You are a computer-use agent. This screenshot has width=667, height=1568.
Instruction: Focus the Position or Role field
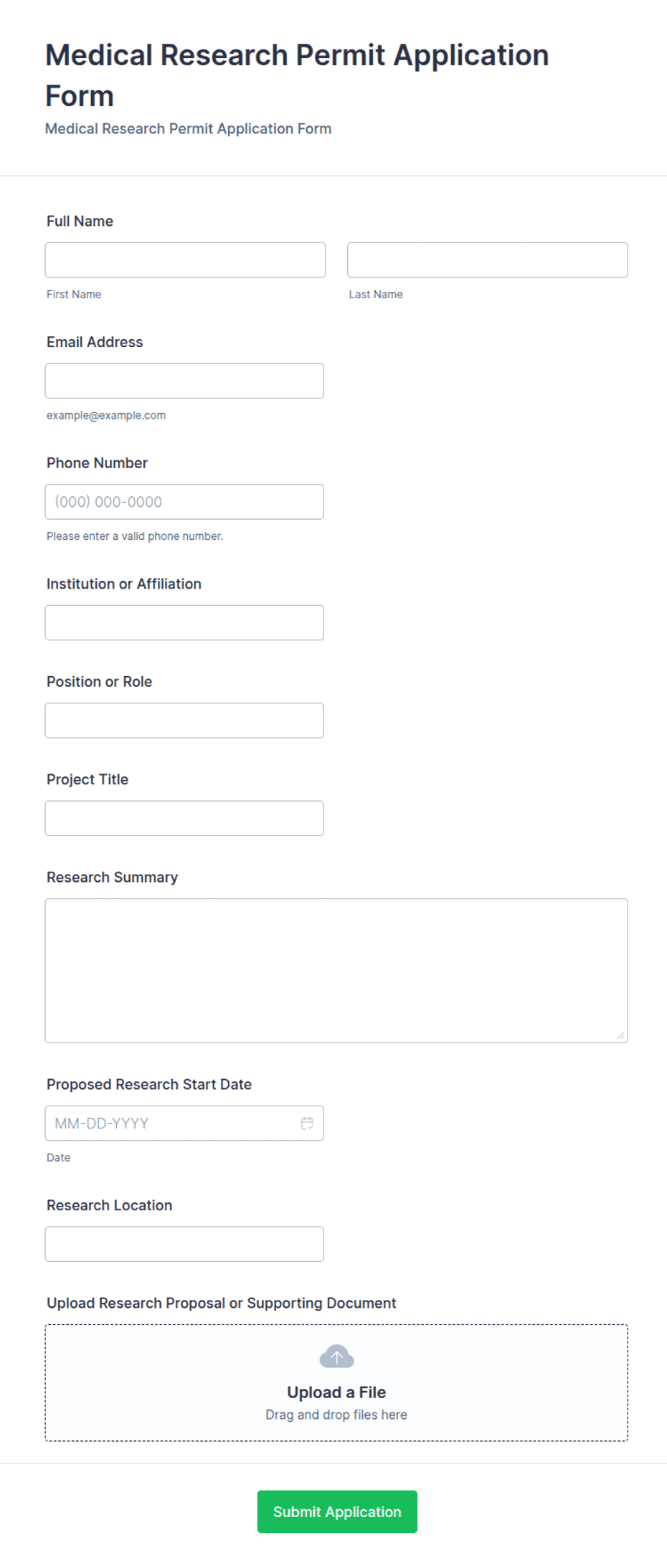pyautogui.click(x=184, y=721)
